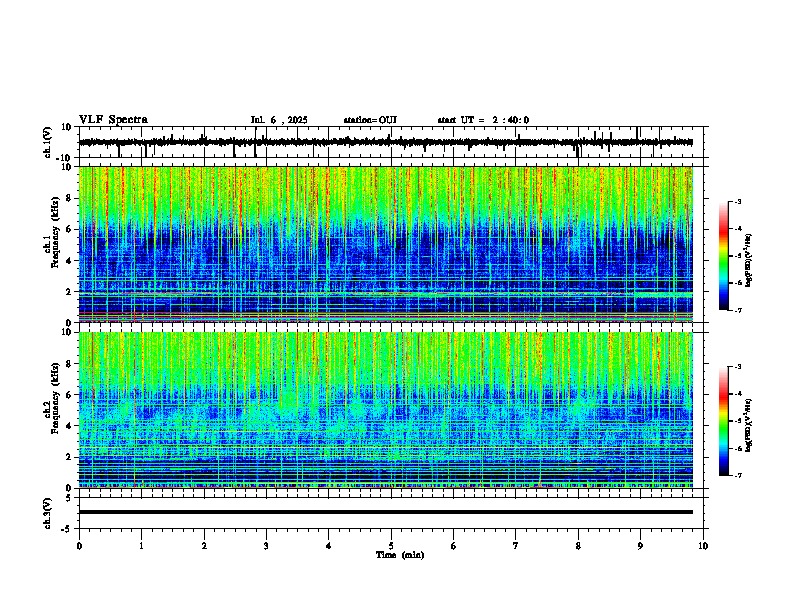Click time axis tick label "4"
Image resolution: width=792 pixels, height=612 pixels.
click(329, 546)
